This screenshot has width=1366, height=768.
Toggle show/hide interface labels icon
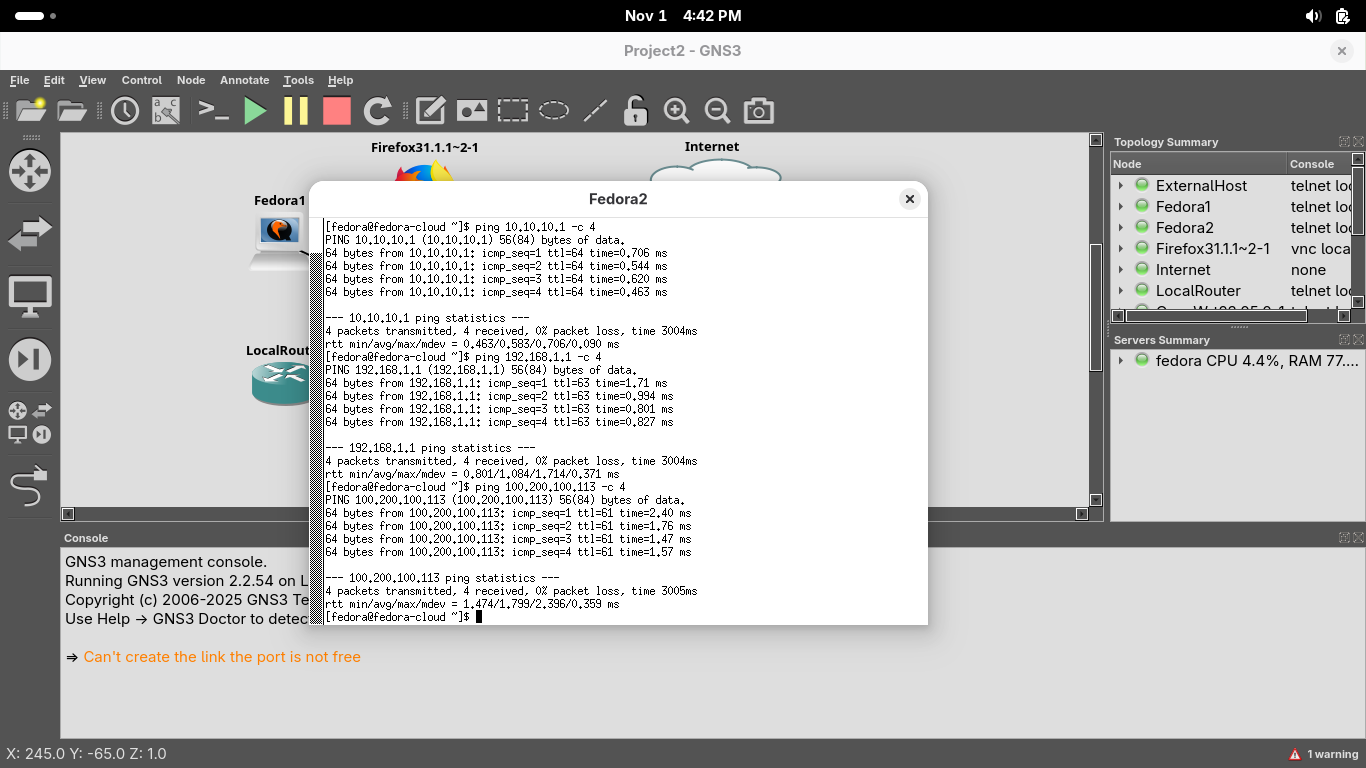click(x=166, y=111)
